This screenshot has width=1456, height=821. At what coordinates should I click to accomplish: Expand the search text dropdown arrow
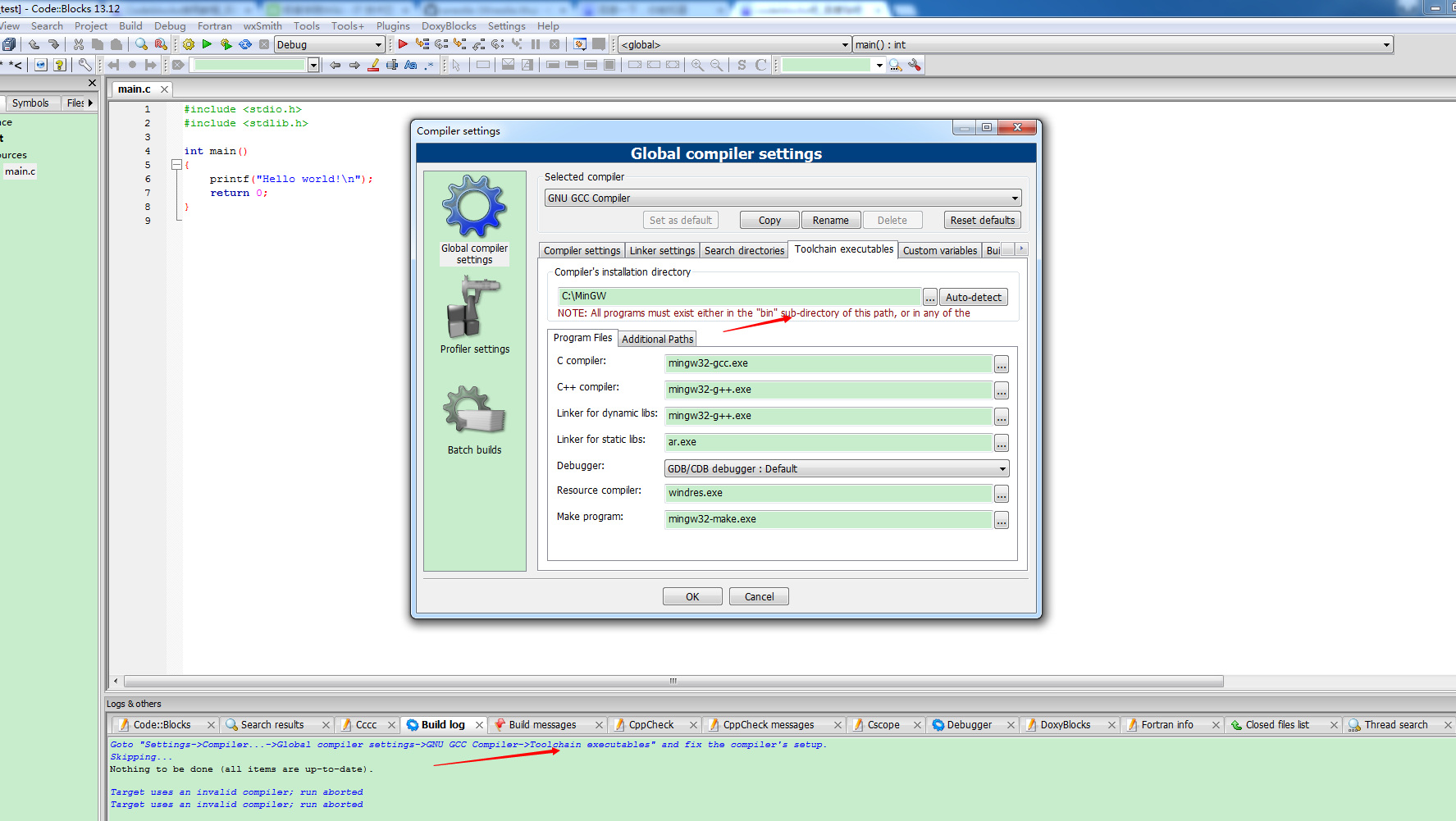(313, 65)
